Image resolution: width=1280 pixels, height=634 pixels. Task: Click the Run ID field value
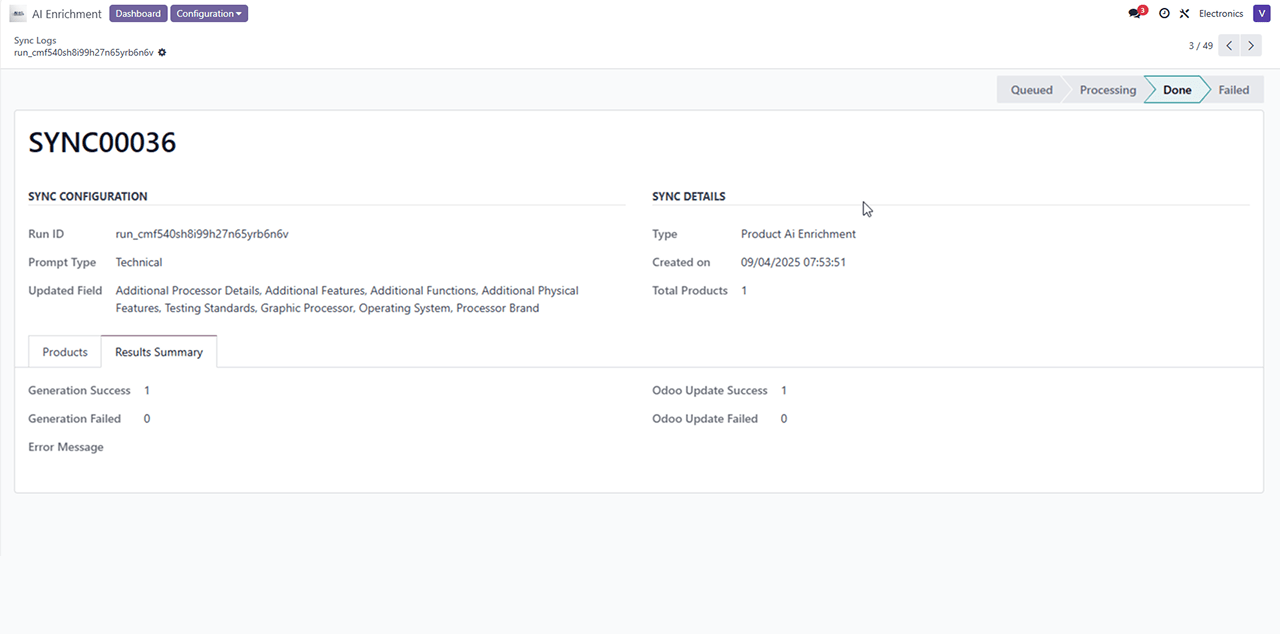pyautogui.click(x=202, y=234)
